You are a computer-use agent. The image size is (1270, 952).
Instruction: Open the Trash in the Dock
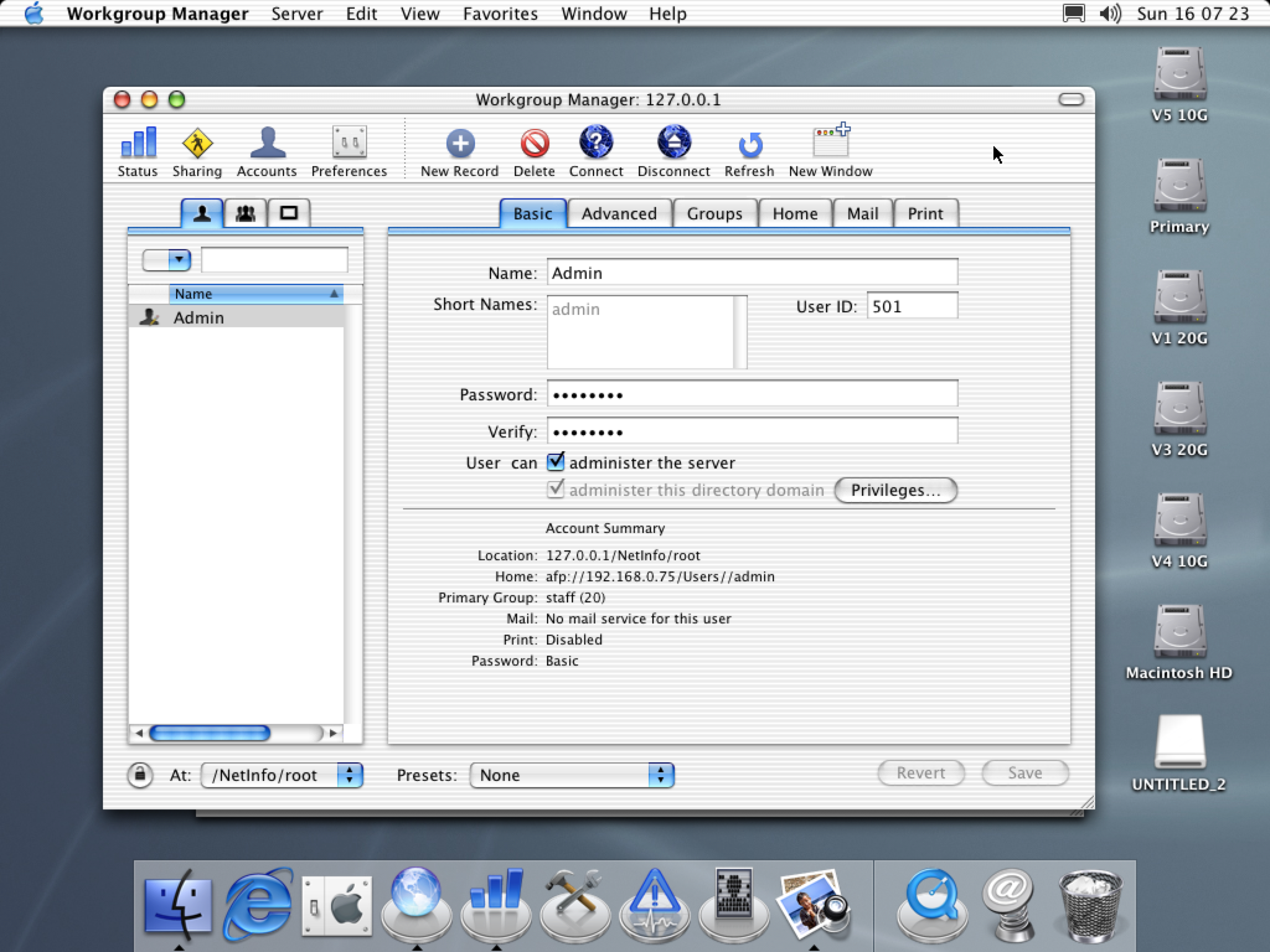[1090, 905]
